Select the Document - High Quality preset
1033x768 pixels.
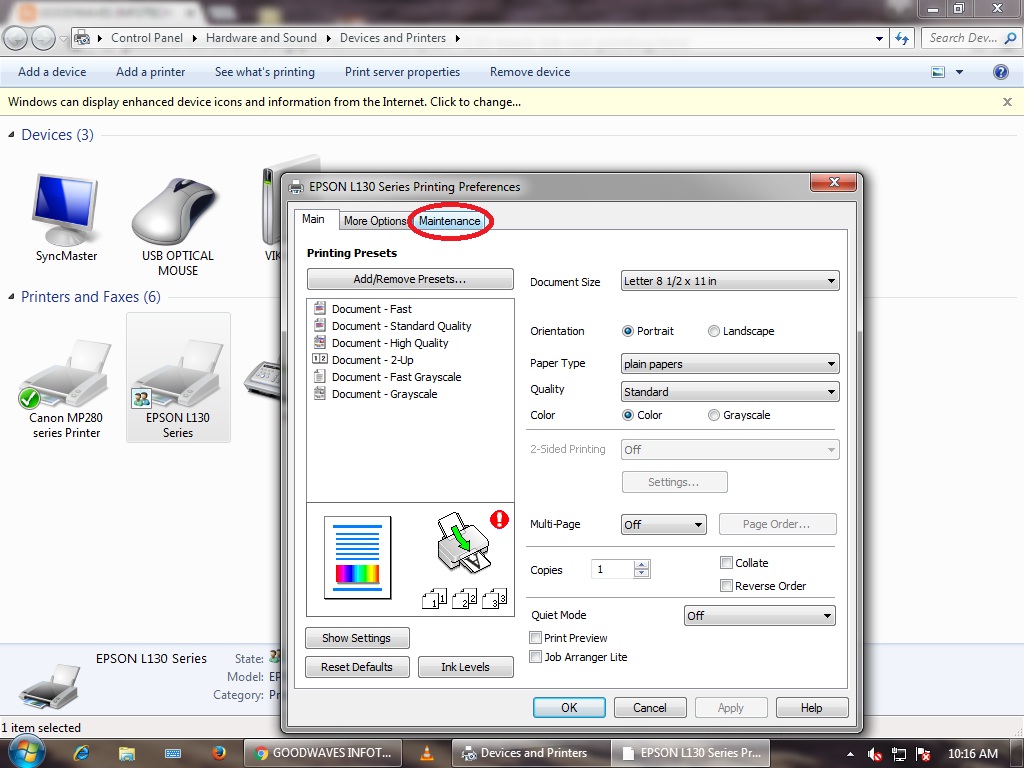388,342
